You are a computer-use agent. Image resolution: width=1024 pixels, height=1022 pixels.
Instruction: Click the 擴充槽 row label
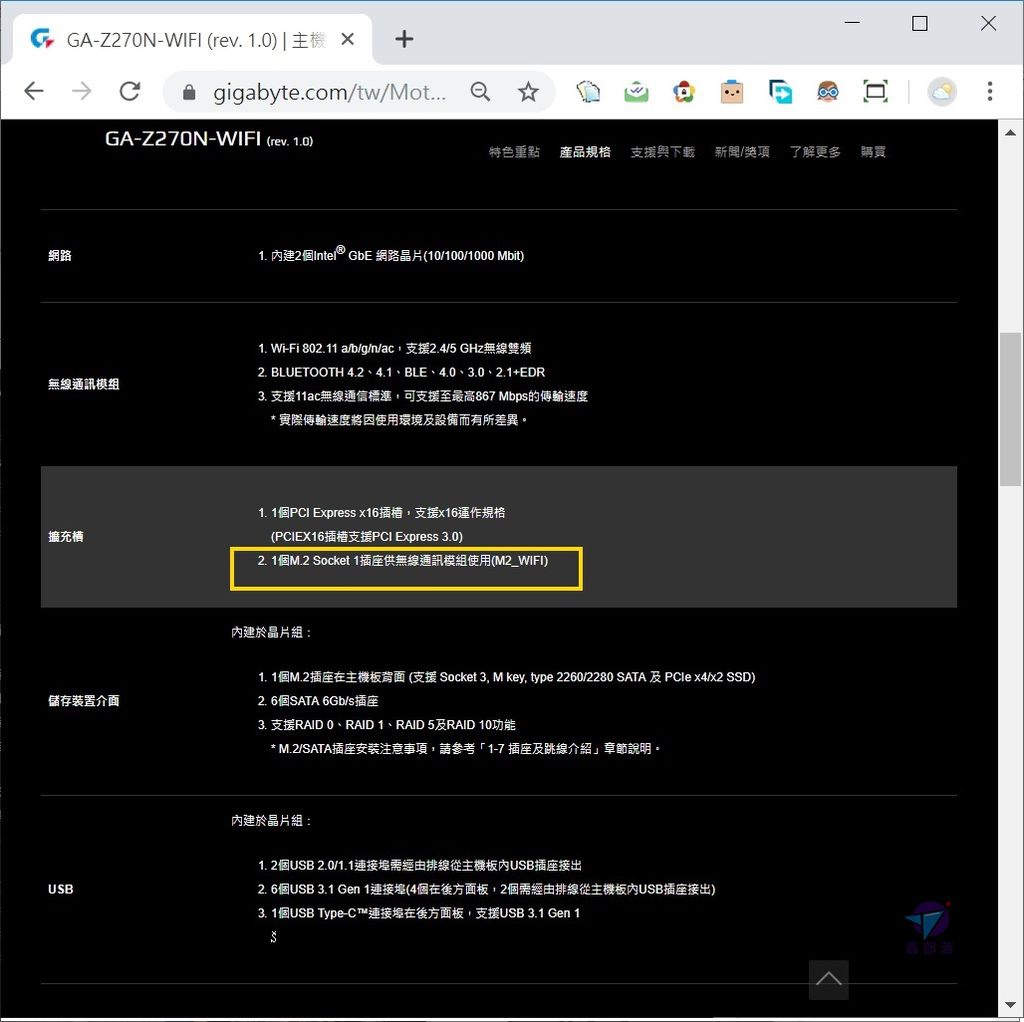tap(65, 536)
